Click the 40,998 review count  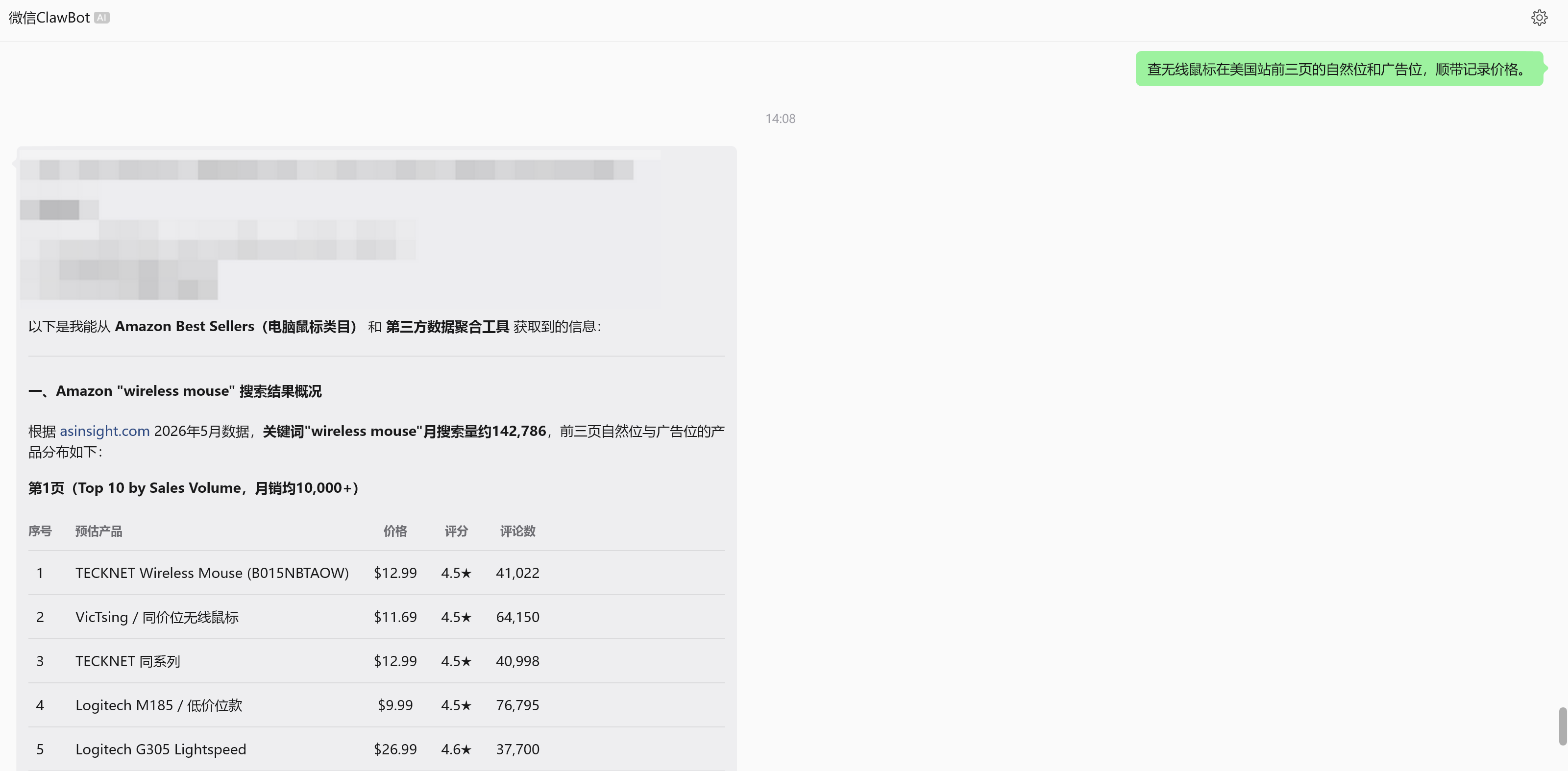click(517, 661)
